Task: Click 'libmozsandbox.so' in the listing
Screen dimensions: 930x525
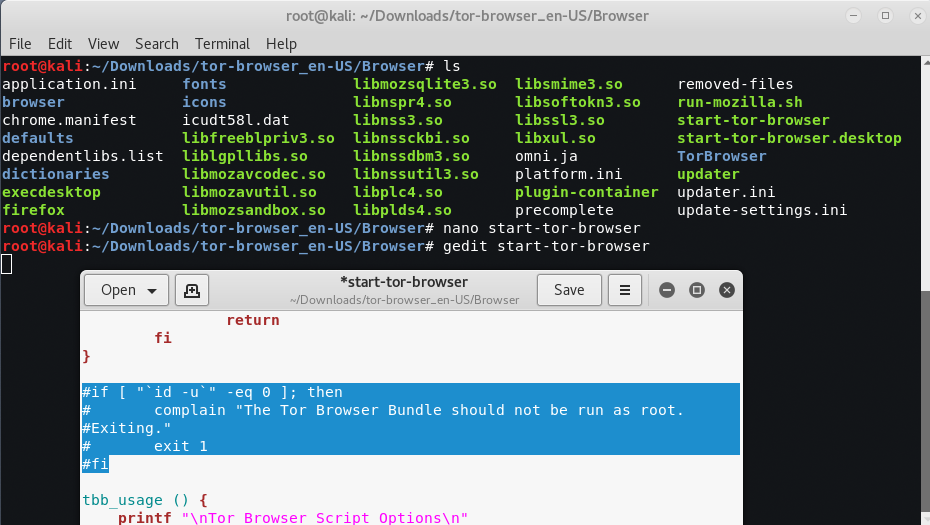Action: 254,210
